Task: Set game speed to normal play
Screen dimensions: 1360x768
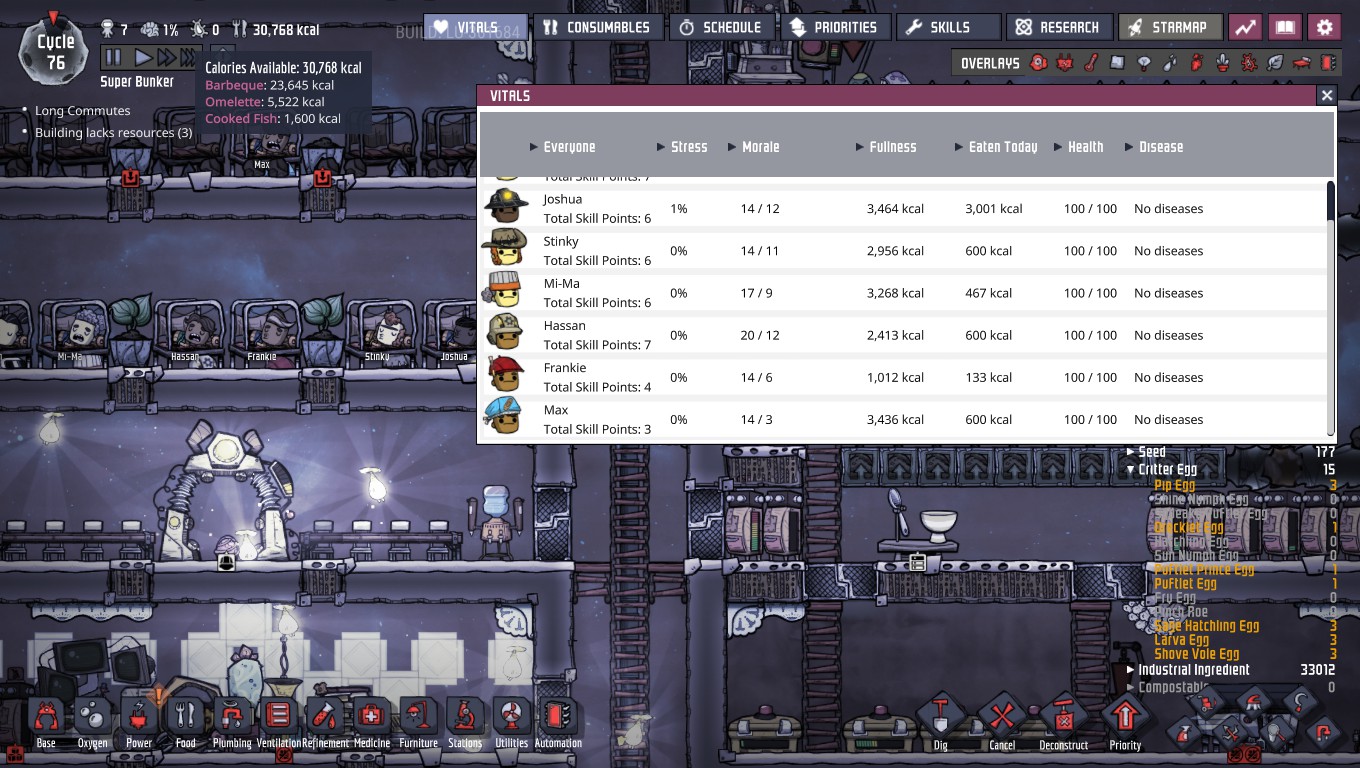Action: click(143, 58)
